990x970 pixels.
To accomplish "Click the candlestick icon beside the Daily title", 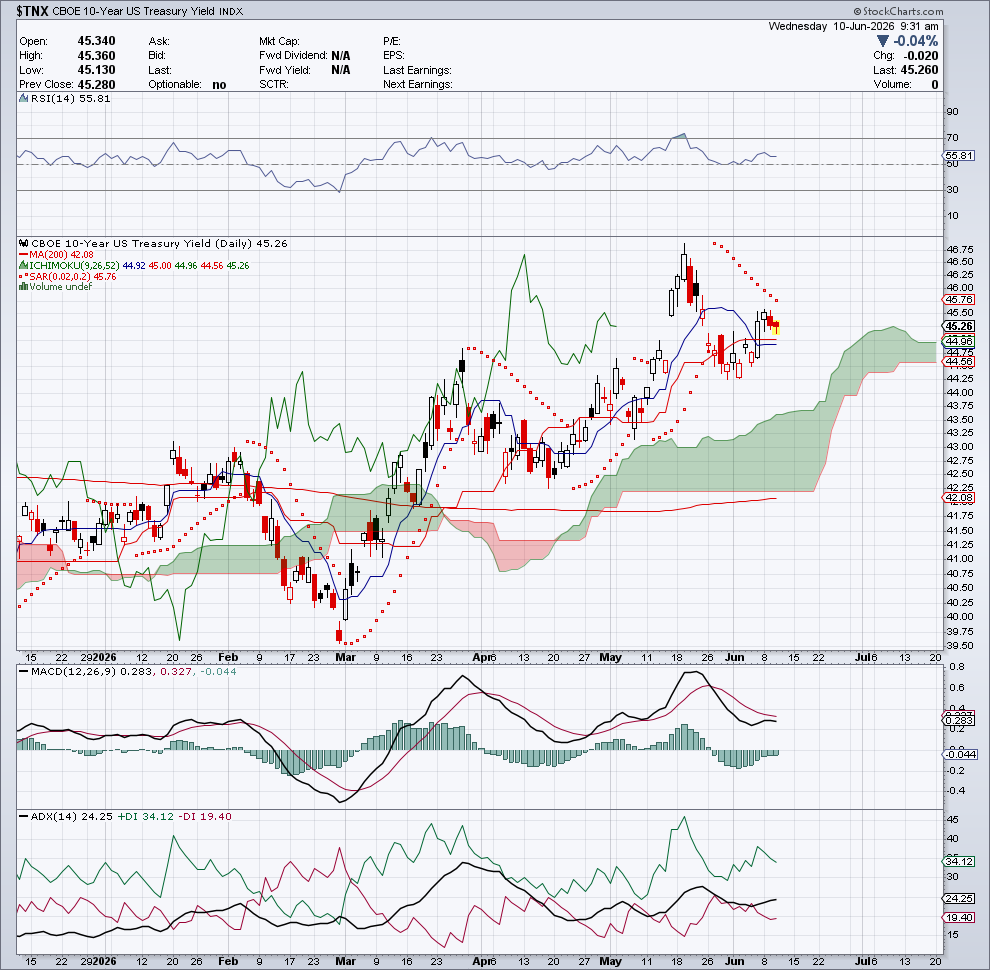I will pos(23,243).
